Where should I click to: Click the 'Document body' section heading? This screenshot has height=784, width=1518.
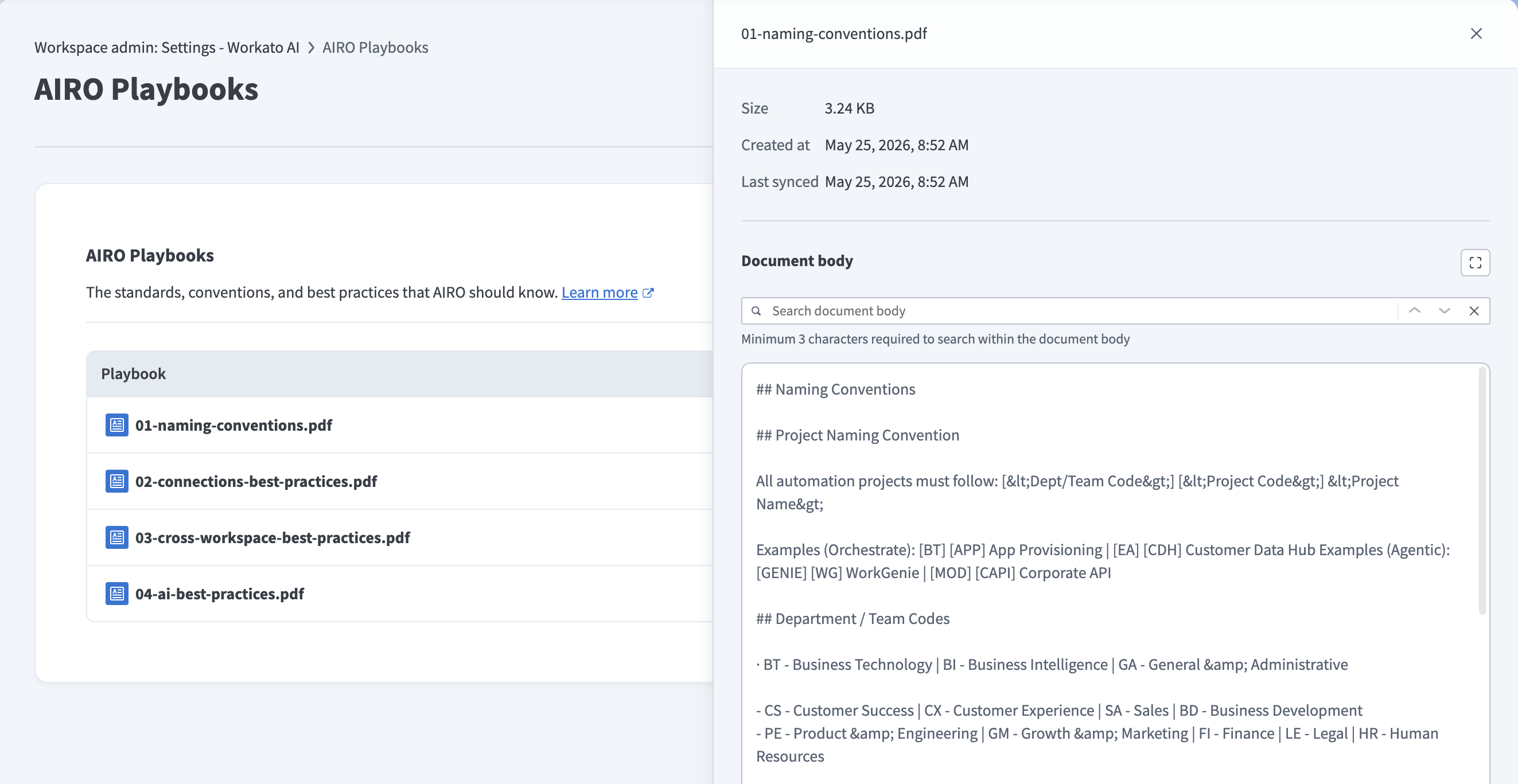click(x=797, y=261)
